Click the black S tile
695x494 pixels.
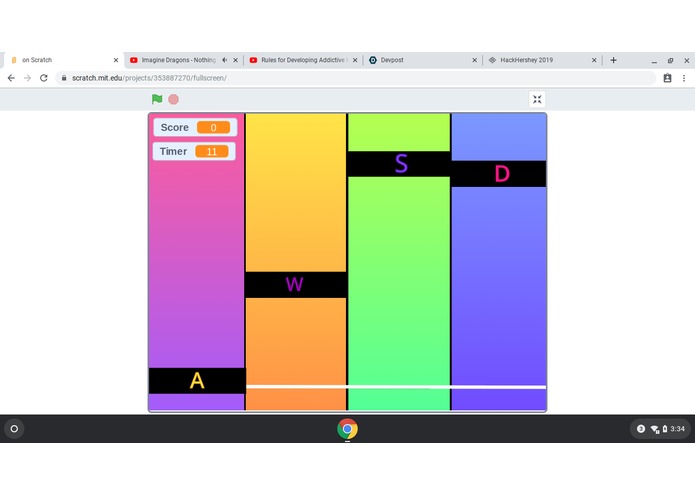coord(399,164)
